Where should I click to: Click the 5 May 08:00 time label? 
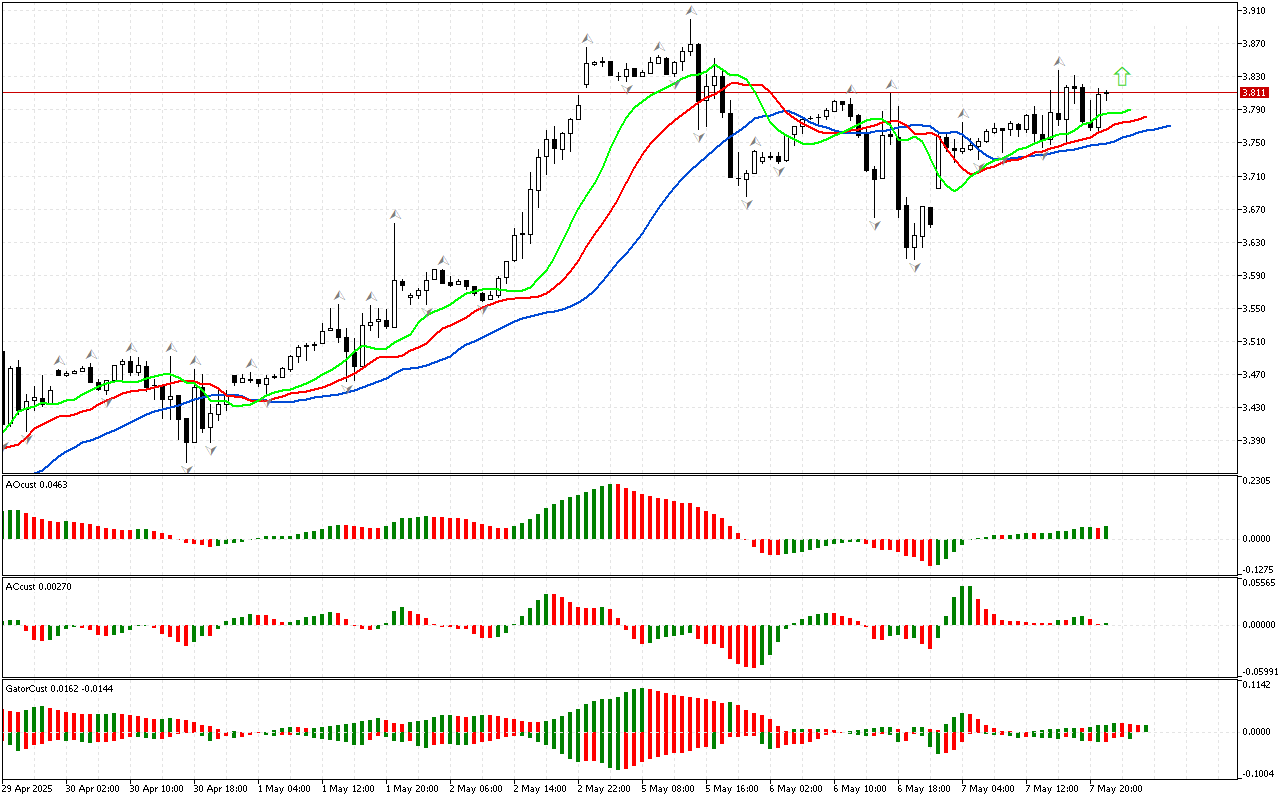(669, 788)
